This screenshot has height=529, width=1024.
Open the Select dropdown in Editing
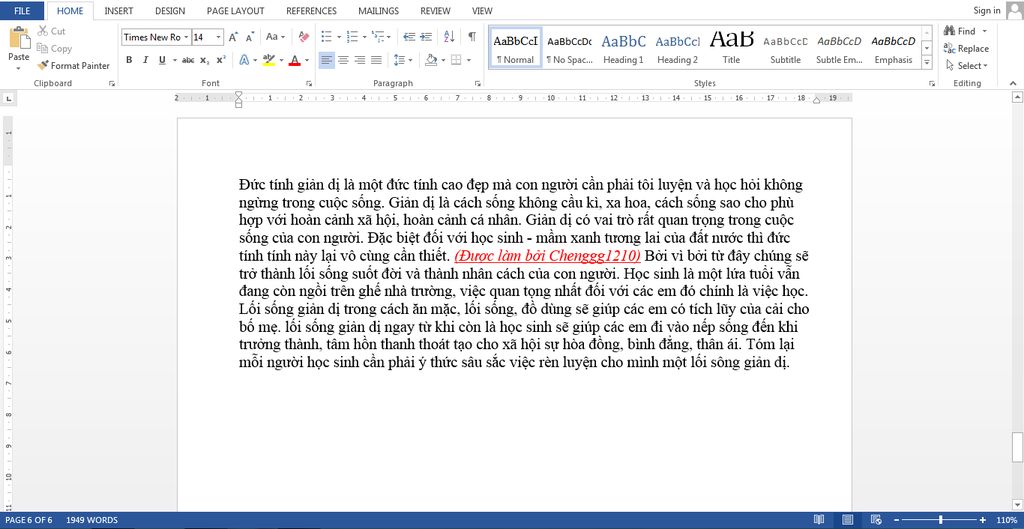[967, 65]
